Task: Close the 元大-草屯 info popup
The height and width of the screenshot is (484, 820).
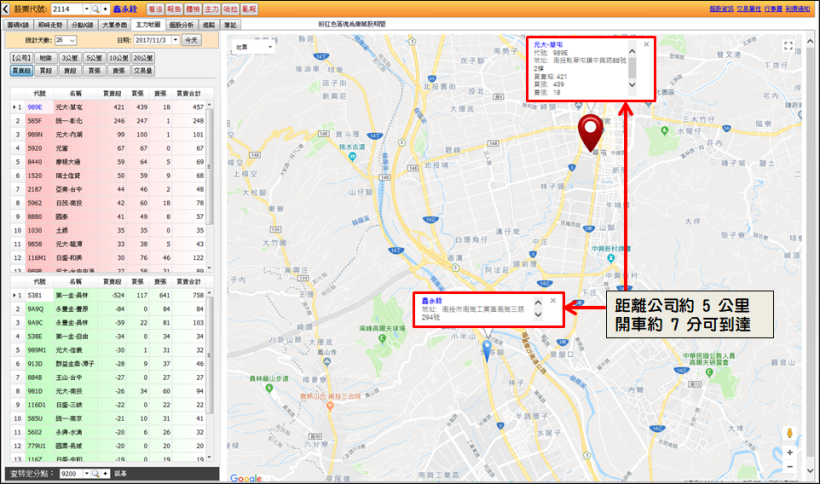Action: pyautogui.click(x=646, y=44)
